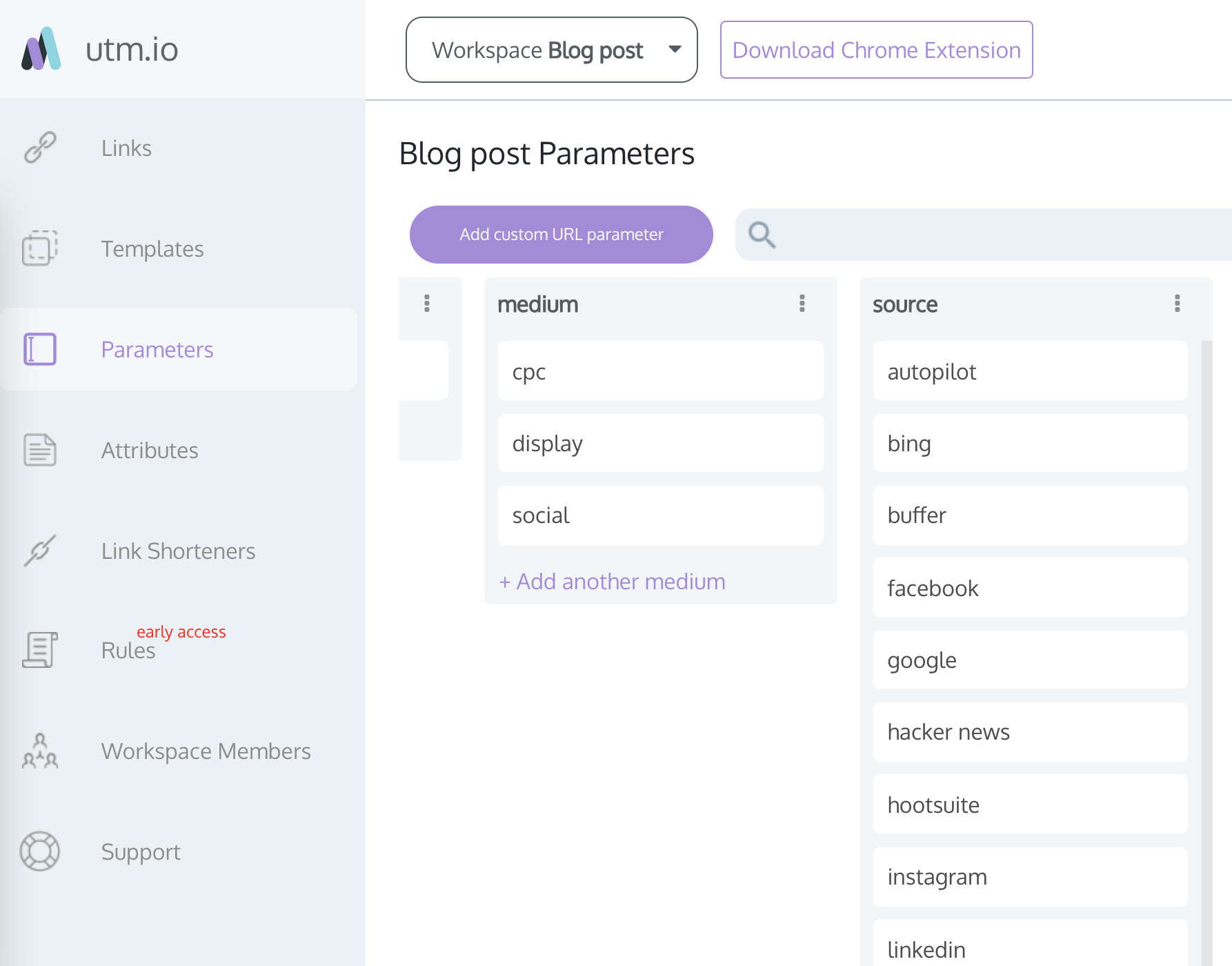The image size is (1232, 966).
Task: Select the linkedin source value
Action: click(1031, 943)
